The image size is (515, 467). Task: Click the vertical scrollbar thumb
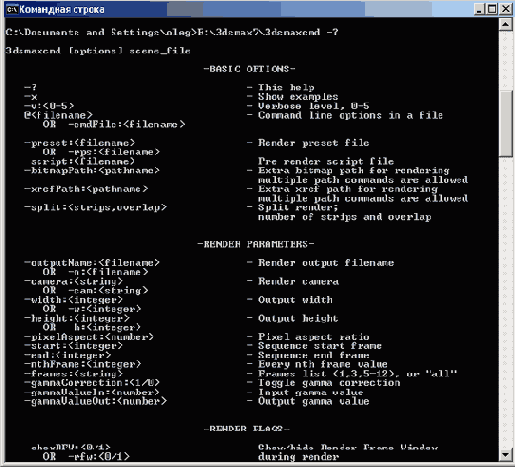[506, 123]
